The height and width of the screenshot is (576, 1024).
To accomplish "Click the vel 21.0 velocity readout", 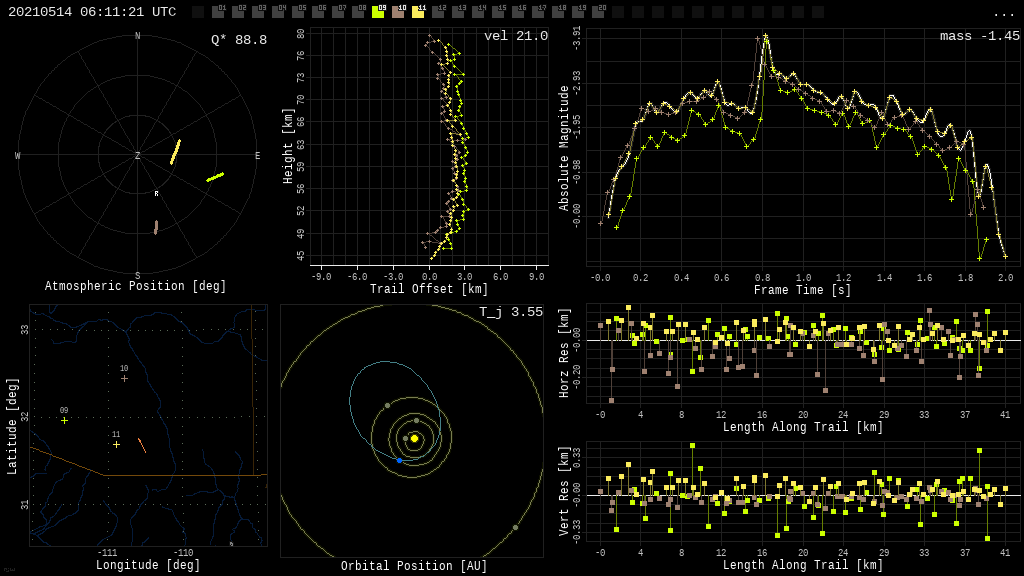I will pyautogui.click(x=516, y=36).
